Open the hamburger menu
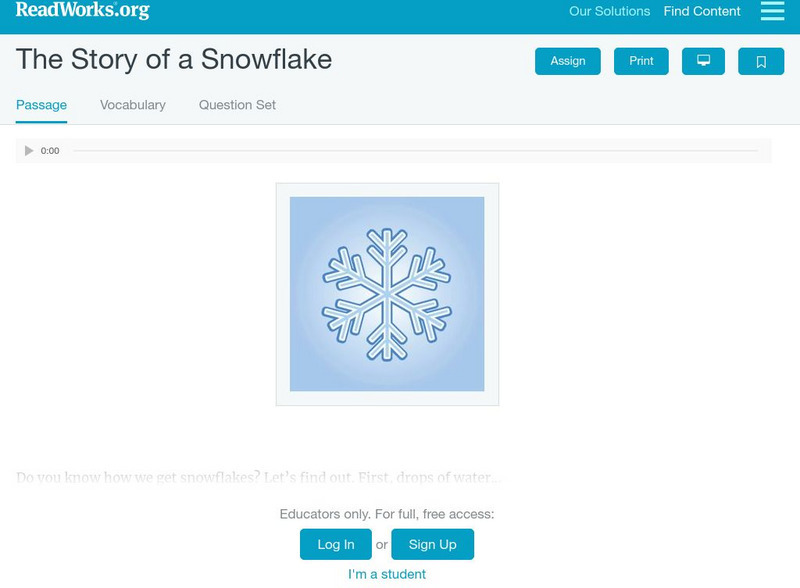Viewport: 800px width, 588px height. 772,11
